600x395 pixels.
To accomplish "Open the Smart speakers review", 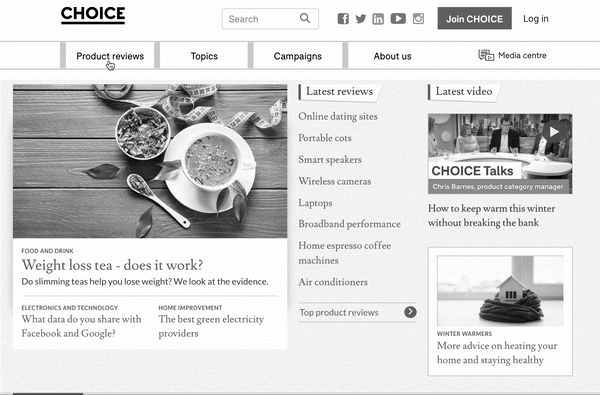I will [x=330, y=160].
